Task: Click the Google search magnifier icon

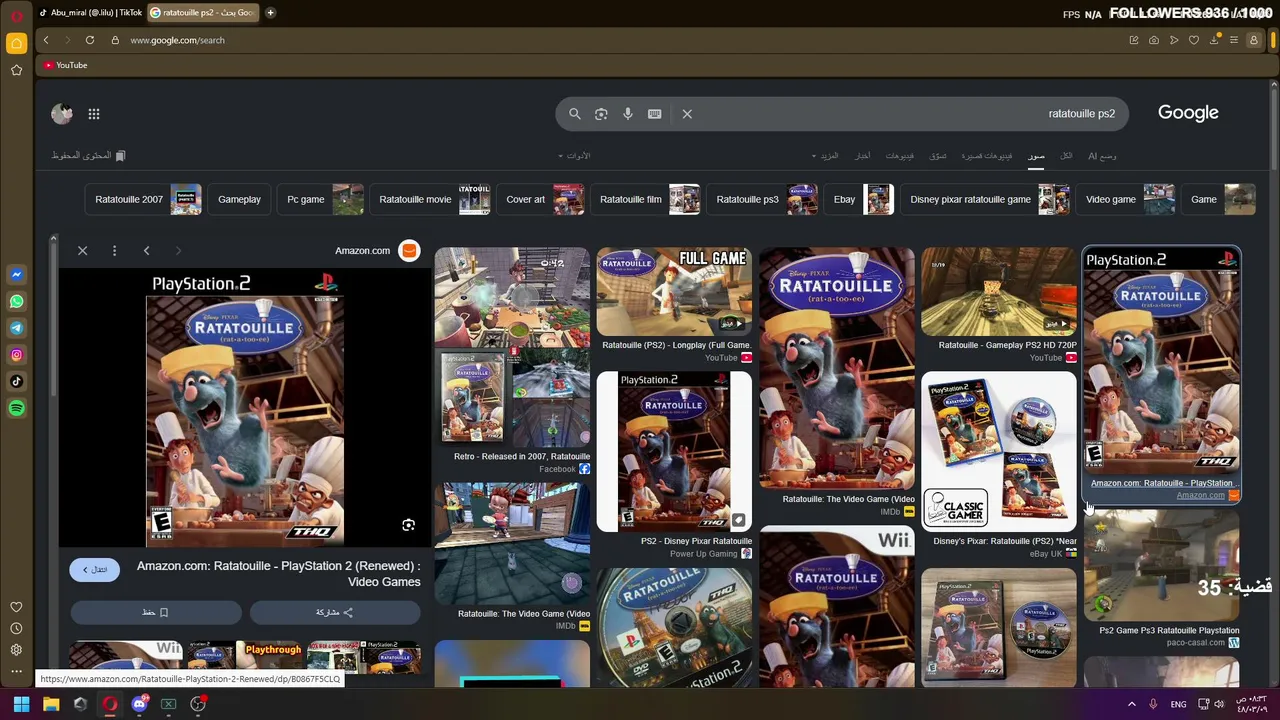Action: (575, 114)
